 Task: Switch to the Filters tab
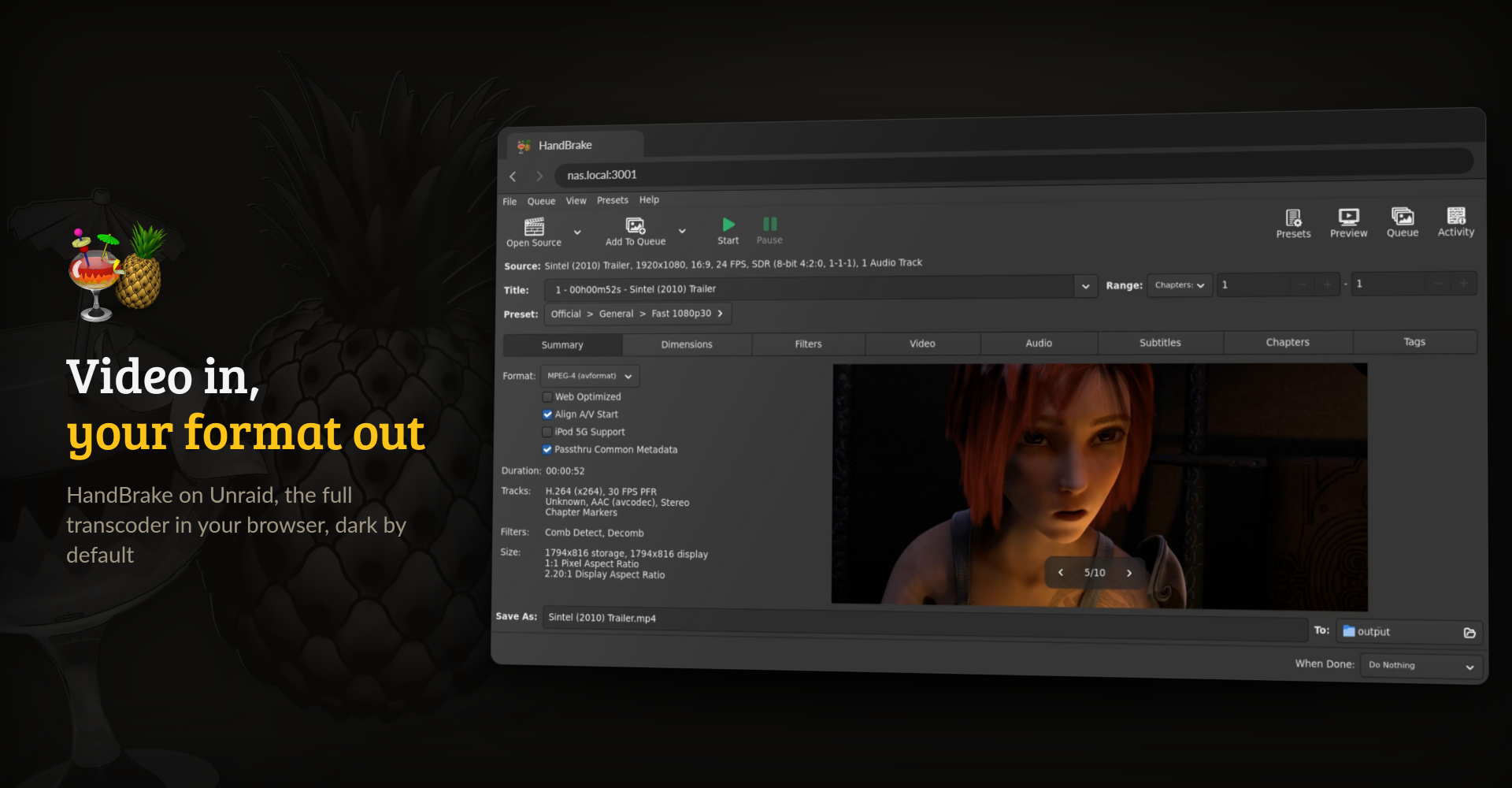click(808, 344)
